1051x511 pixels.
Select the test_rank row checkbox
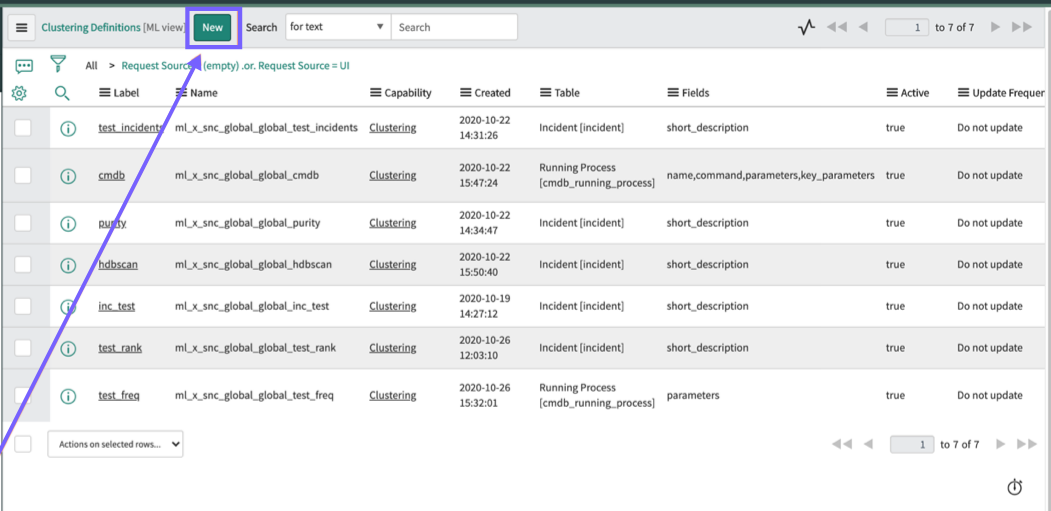[x=23, y=347]
